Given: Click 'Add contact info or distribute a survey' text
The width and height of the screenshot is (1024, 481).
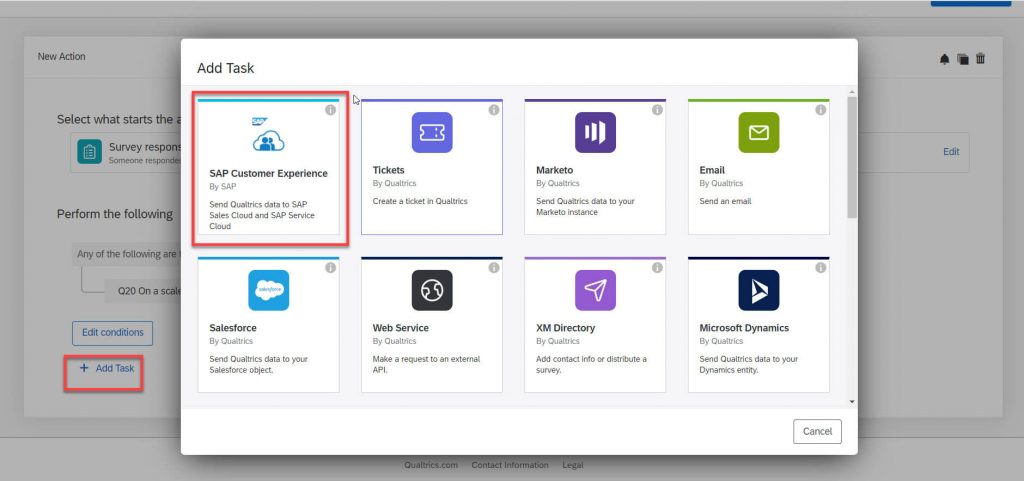Looking at the screenshot, I should 591,364.
